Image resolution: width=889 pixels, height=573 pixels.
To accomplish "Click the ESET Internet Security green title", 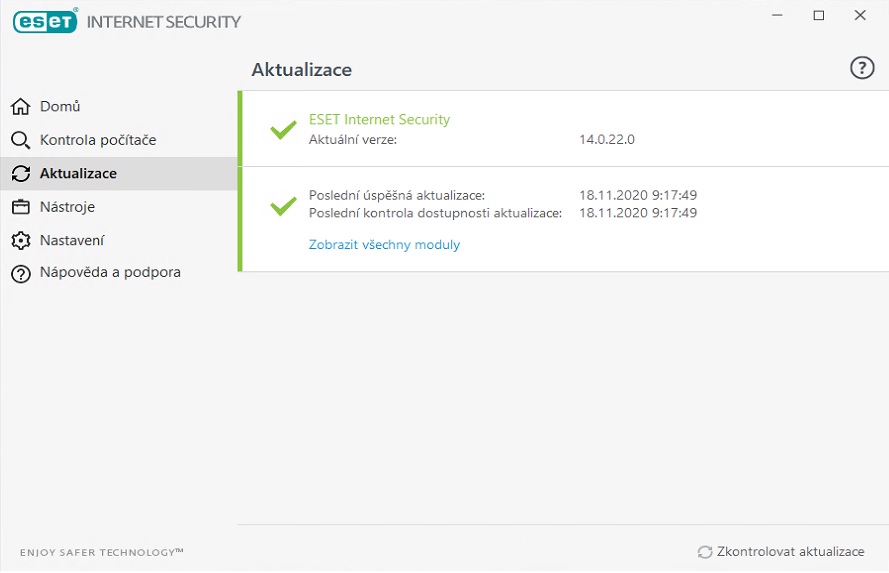I will point(379,120).
